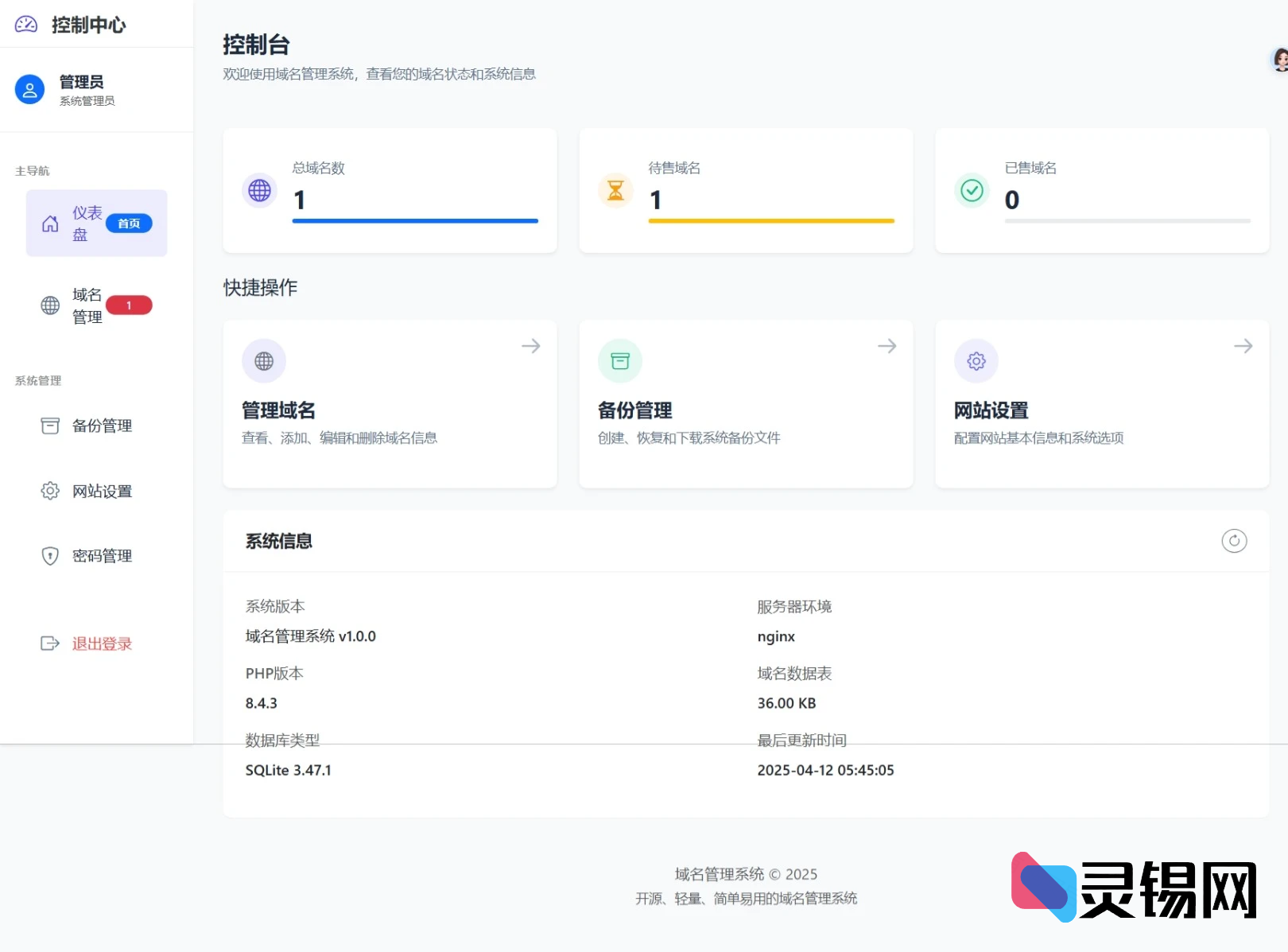Click the blue total domains progress bar
Viewport: 1288px width, 952px height.
(415, 220)
